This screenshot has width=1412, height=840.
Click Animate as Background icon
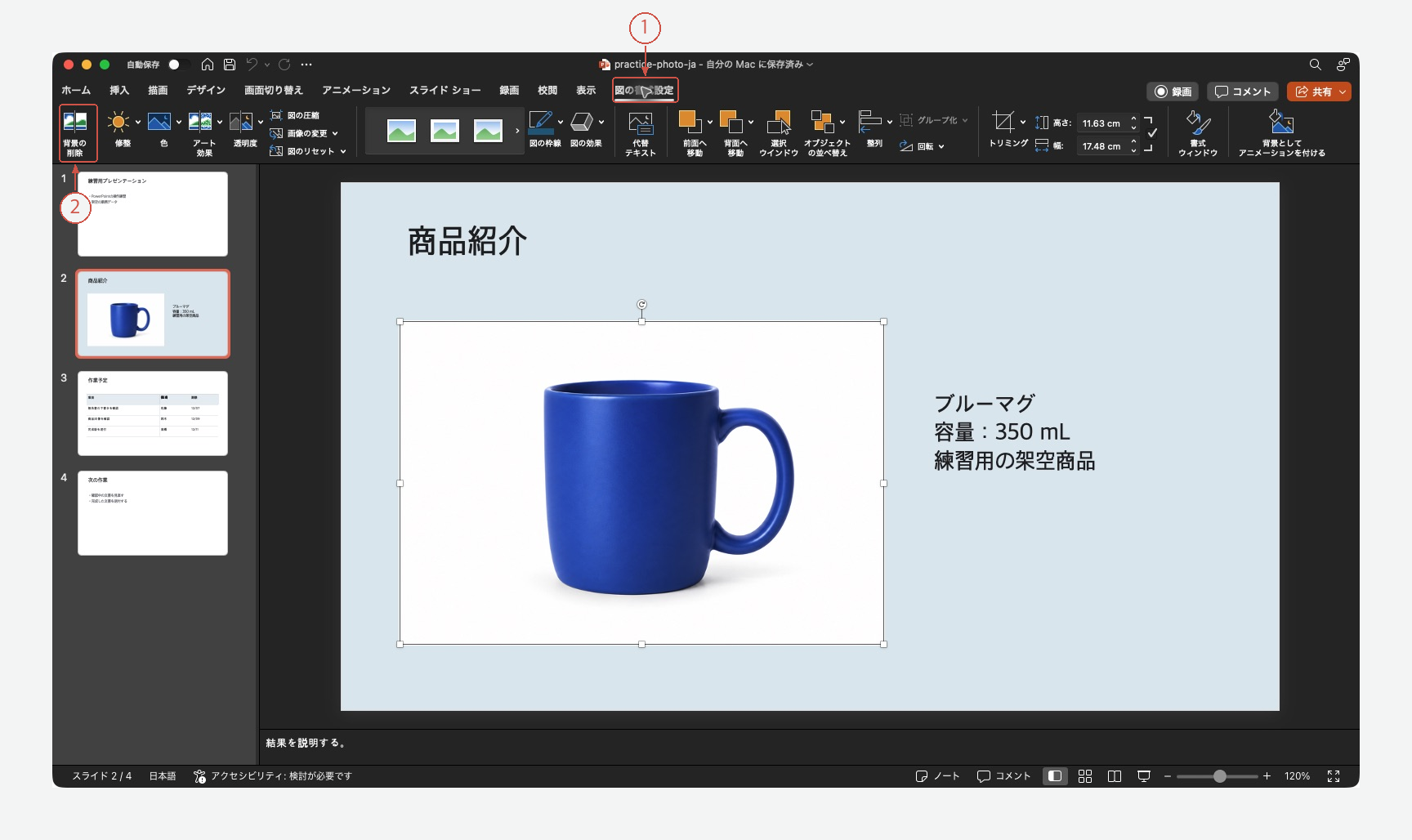[1281, 123]
